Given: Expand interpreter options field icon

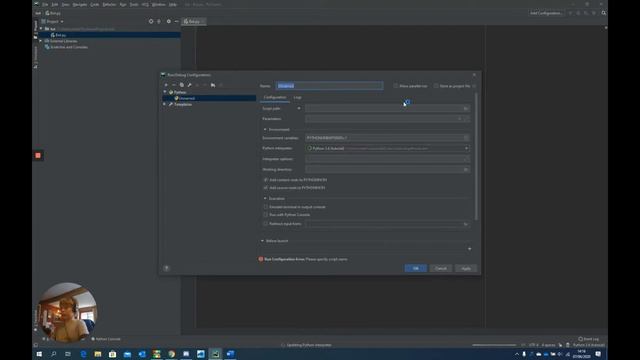Looking at the screenshot, I should click(x=466, y=159).
